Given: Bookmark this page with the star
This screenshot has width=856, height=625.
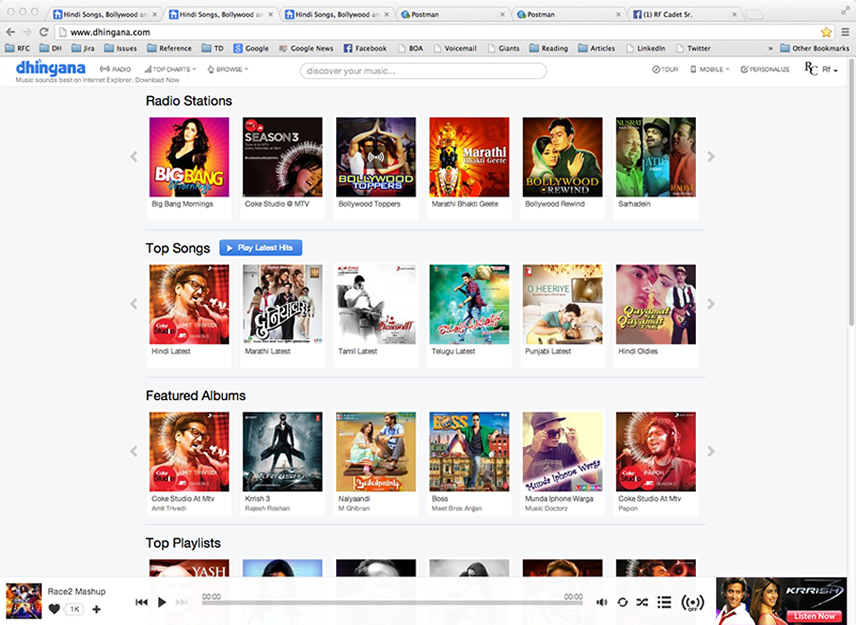Looking at the screenshot, I should tap(826, 32).
